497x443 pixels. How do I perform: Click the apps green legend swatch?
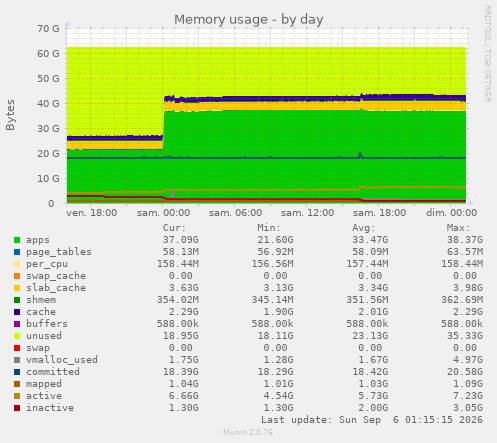(x=17, y=240)
